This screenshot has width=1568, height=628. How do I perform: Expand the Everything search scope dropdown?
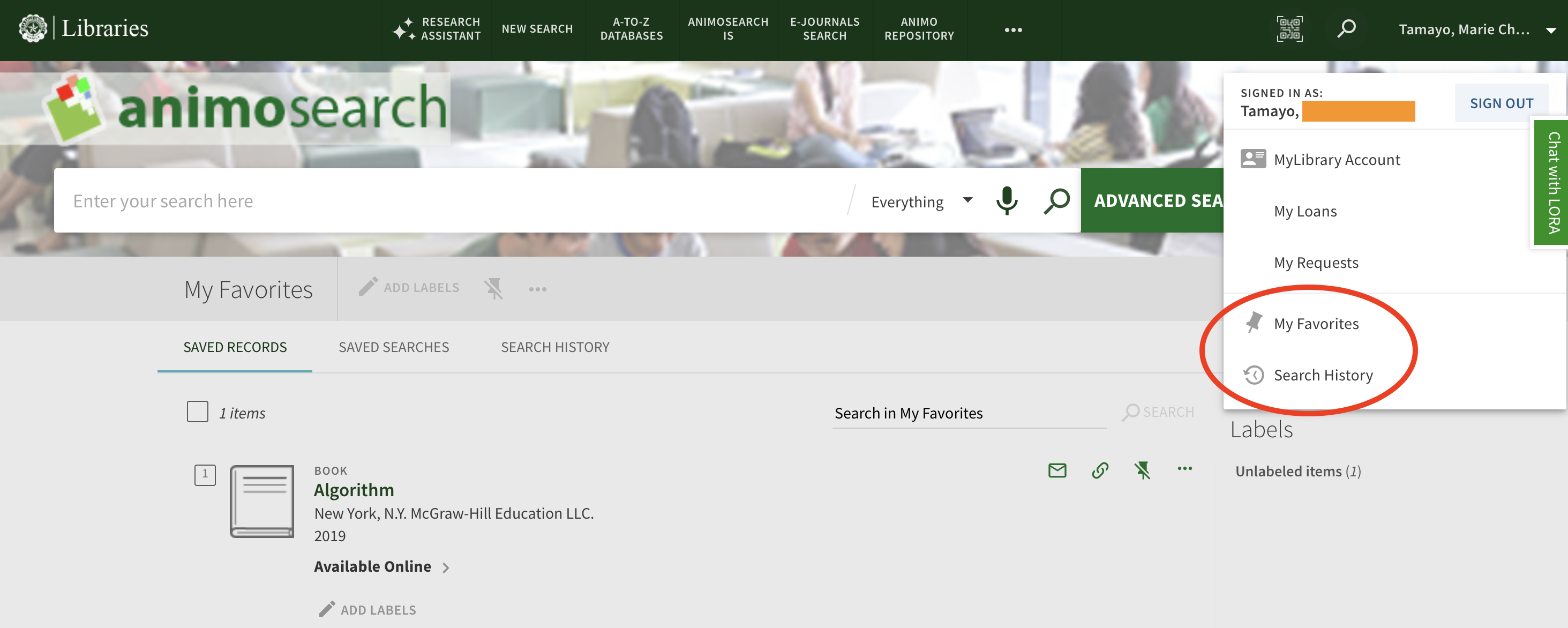click(967, 200)
